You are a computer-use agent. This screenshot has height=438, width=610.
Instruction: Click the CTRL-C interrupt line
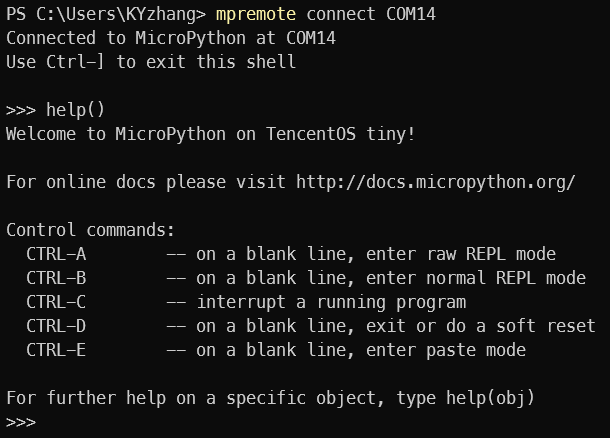pyautogui.click(x=246, y=302)
